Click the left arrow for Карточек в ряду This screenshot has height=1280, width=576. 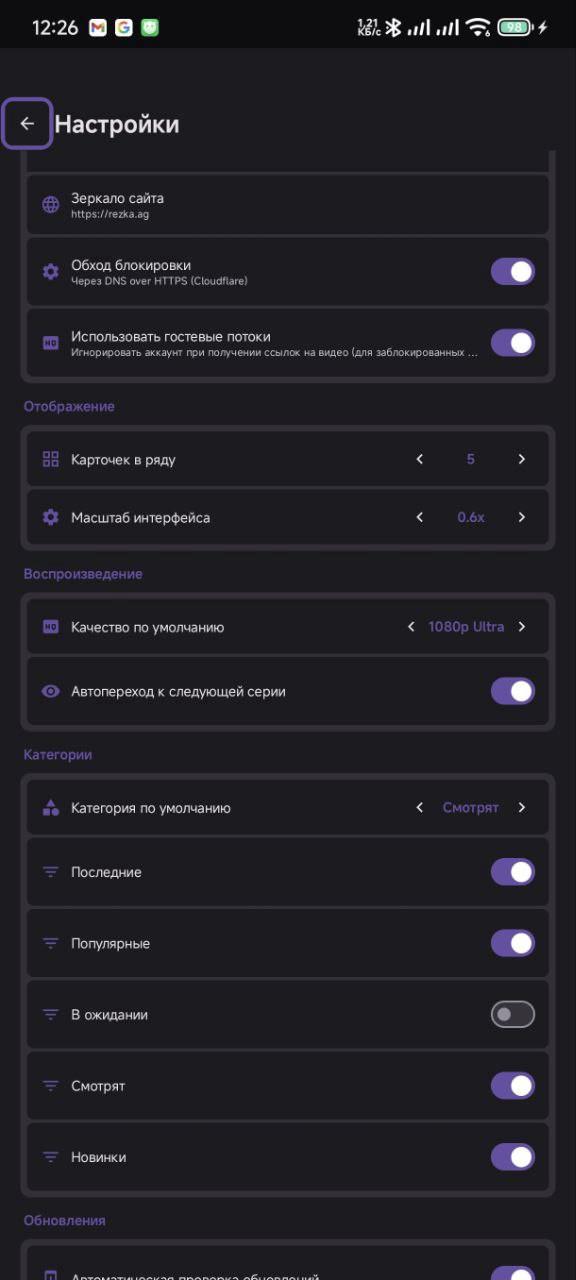(x=419, y=459)
